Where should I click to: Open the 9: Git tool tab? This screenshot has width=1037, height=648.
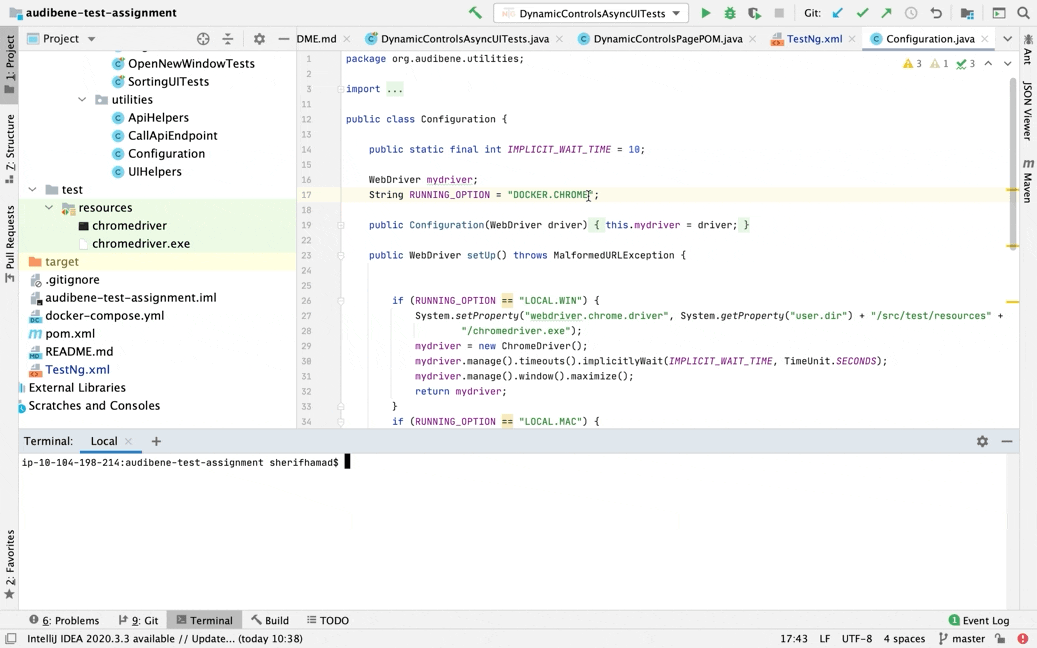coord(138,620)
